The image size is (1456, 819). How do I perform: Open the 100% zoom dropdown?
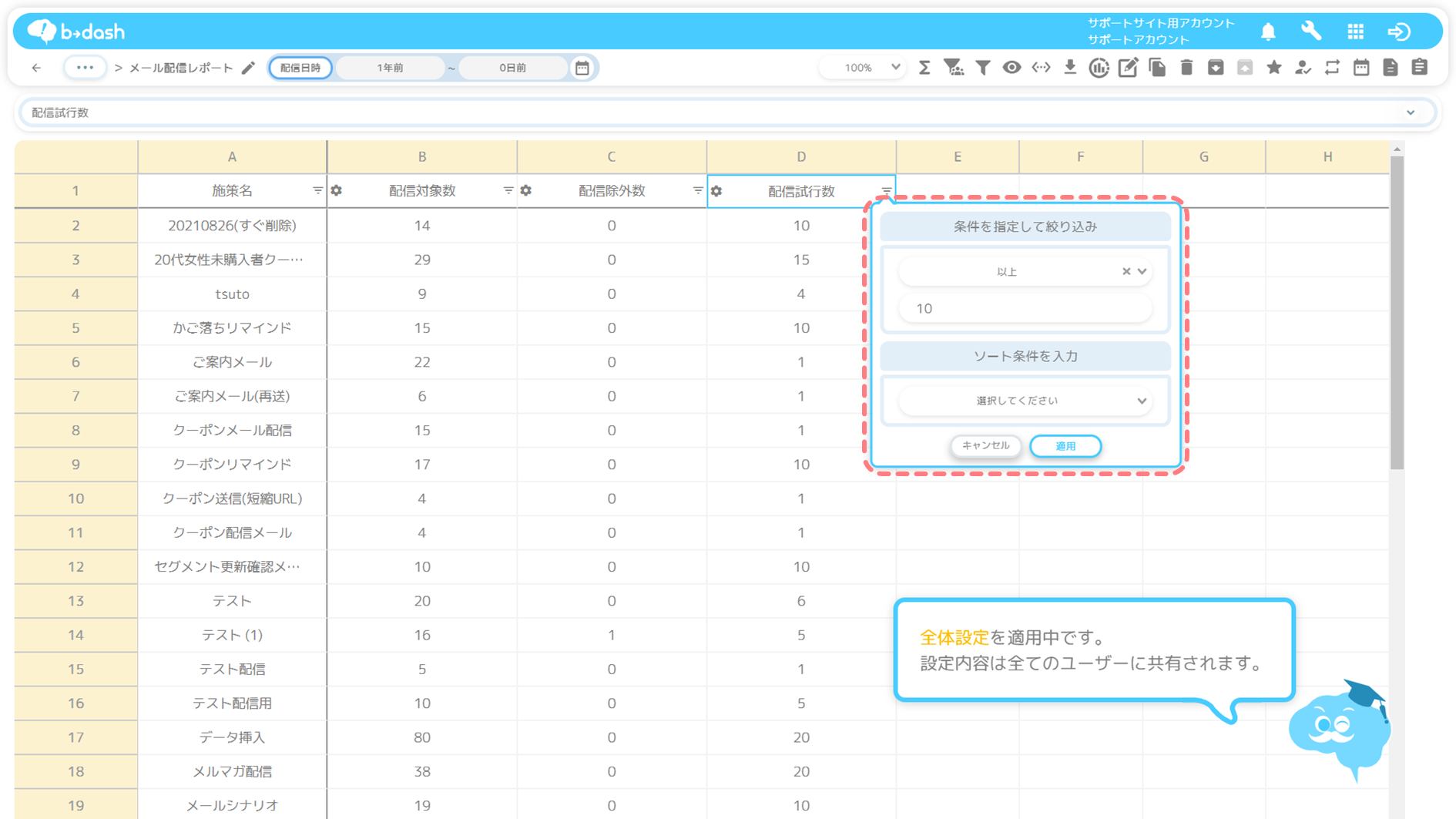point(861,68)
